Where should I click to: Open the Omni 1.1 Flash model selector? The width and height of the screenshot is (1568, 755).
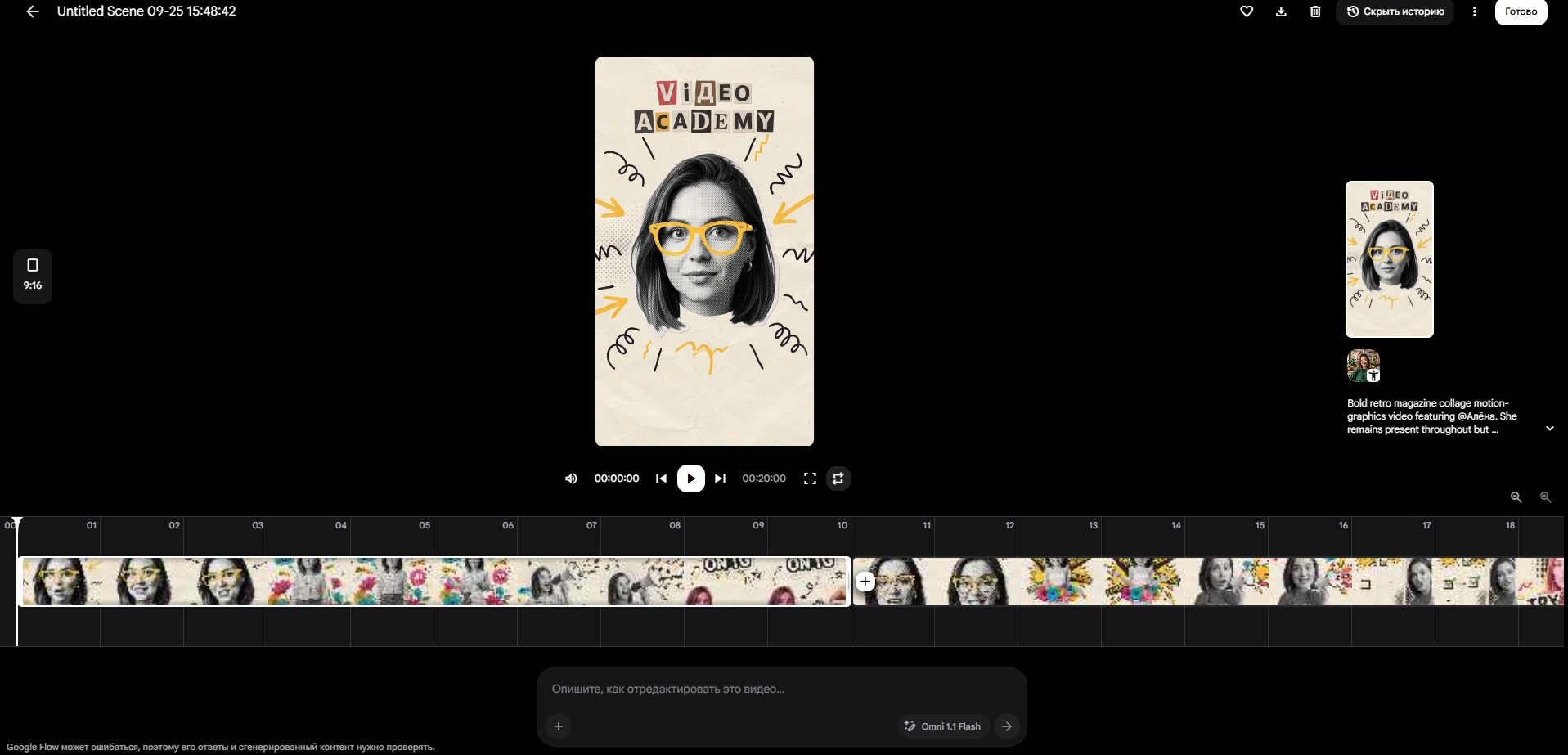pyautogui.click(x=943, y=726)
